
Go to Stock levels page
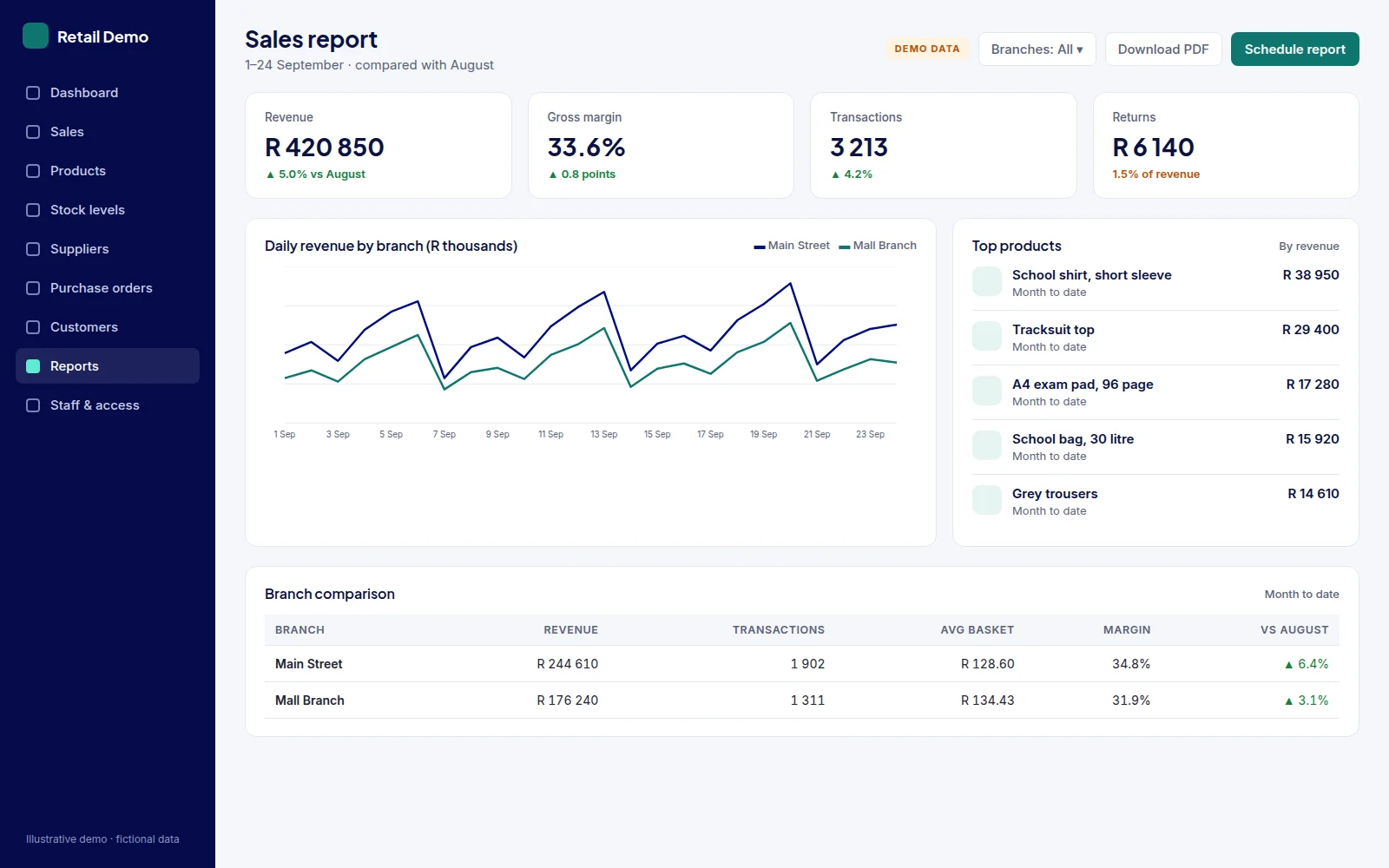pos(108,210)
